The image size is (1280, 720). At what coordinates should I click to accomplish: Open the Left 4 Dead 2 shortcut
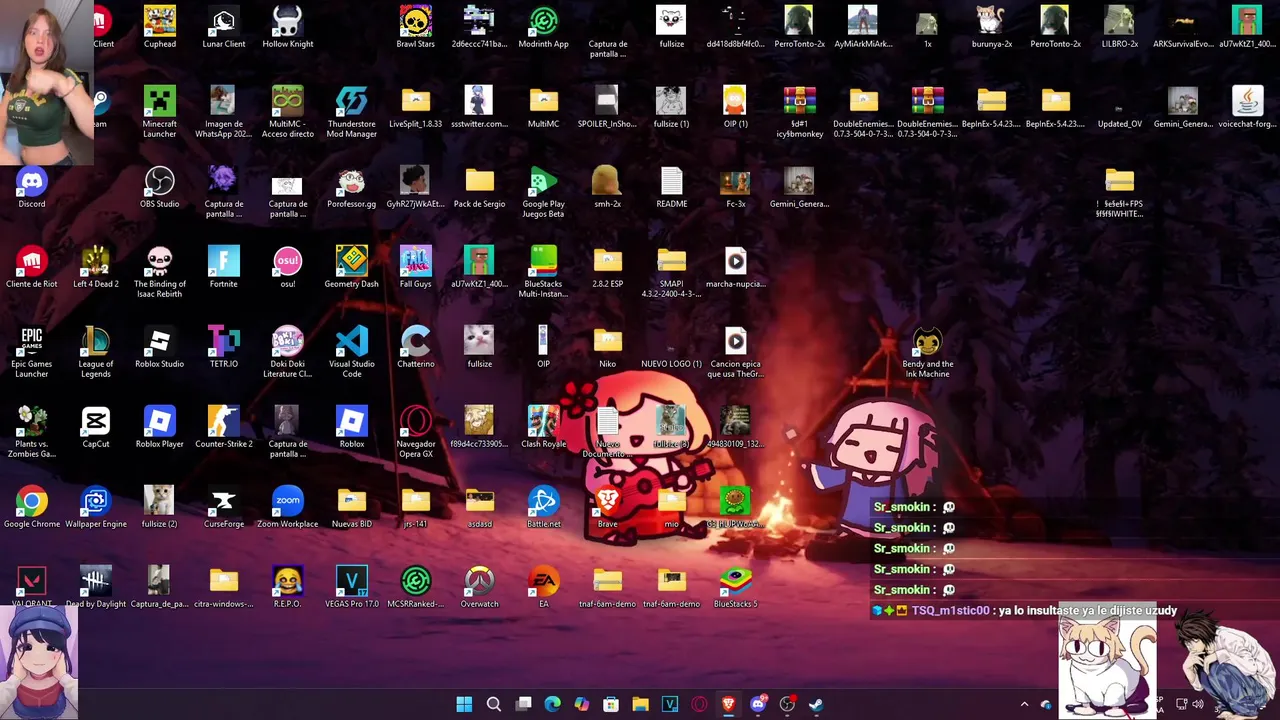coord(96,267)
